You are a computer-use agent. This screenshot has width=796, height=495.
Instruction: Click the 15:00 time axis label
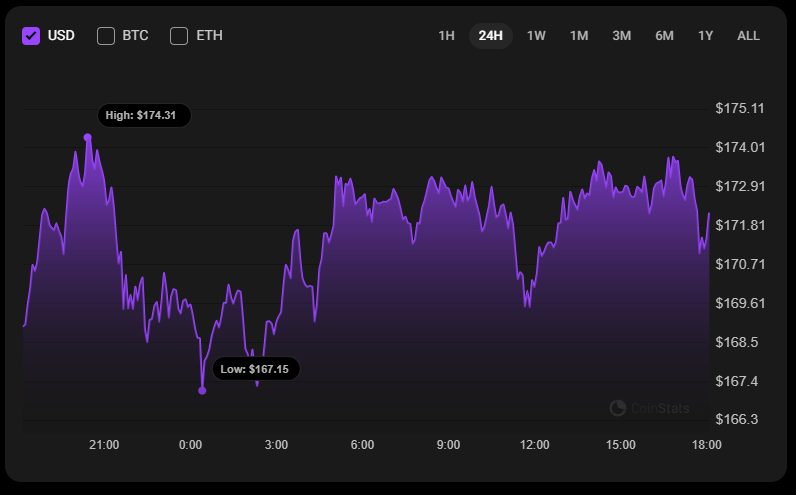coord(620,445)
